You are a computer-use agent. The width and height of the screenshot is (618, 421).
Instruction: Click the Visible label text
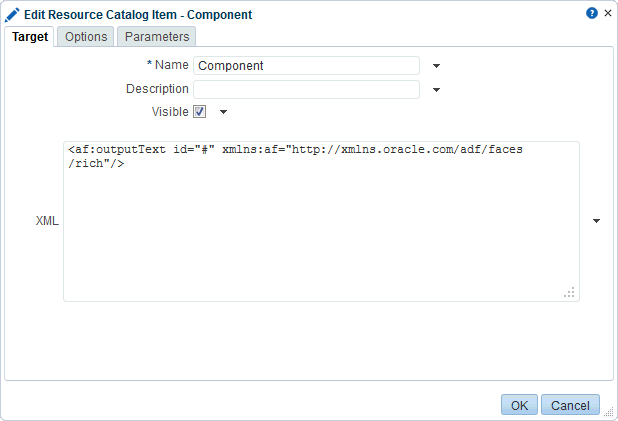point(170,112)
